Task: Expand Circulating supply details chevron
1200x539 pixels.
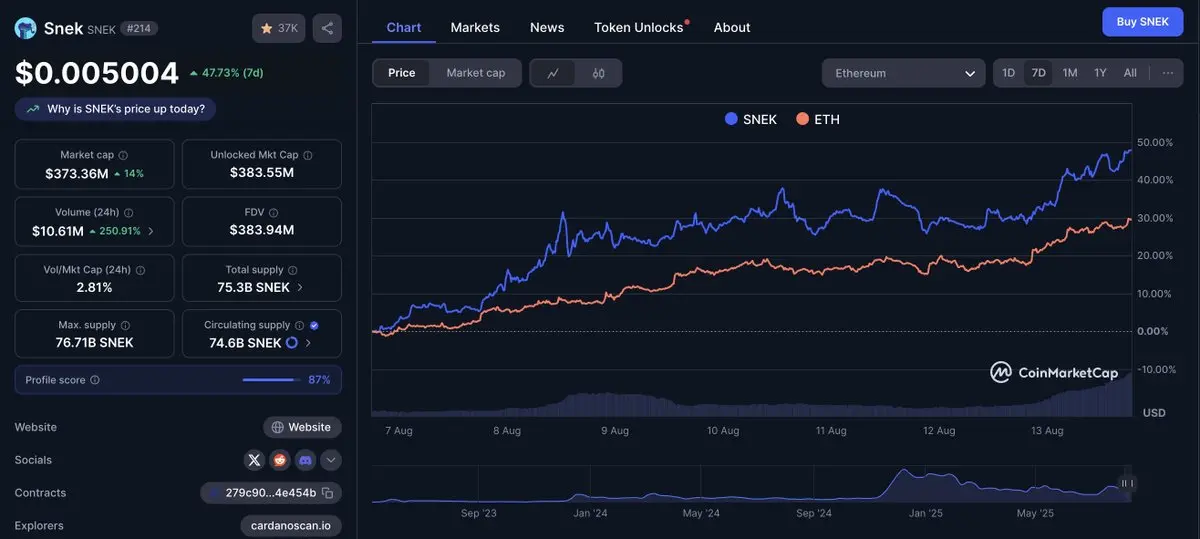Action: tap(308, 343)
